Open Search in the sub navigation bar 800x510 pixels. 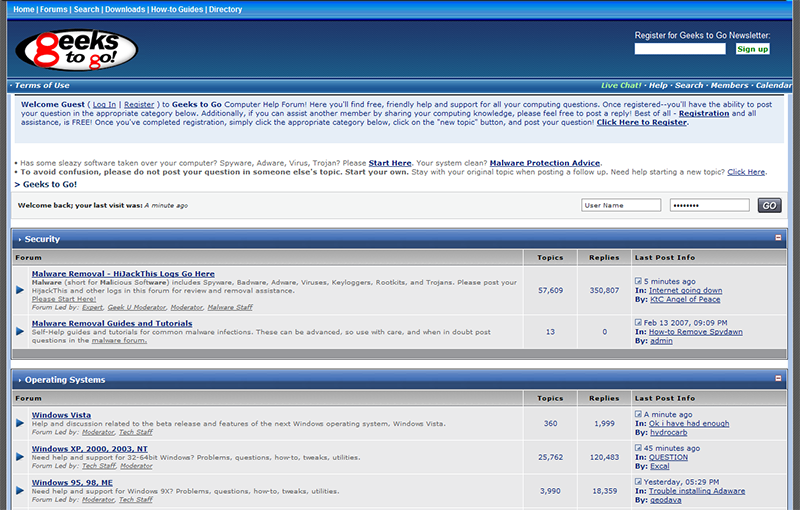coord(689,85)
